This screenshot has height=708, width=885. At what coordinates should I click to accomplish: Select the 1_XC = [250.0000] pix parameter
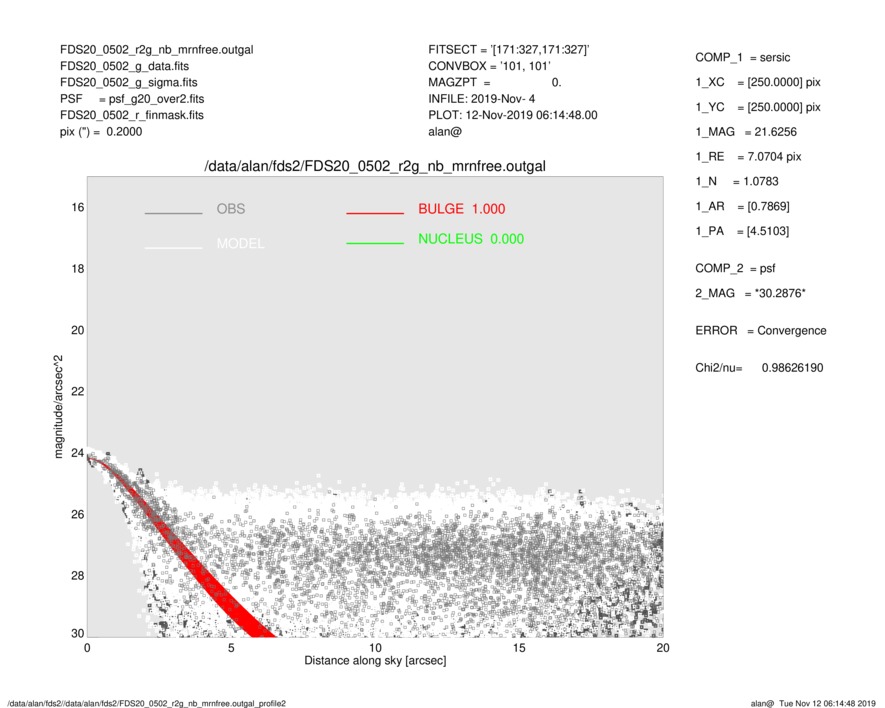758,82
